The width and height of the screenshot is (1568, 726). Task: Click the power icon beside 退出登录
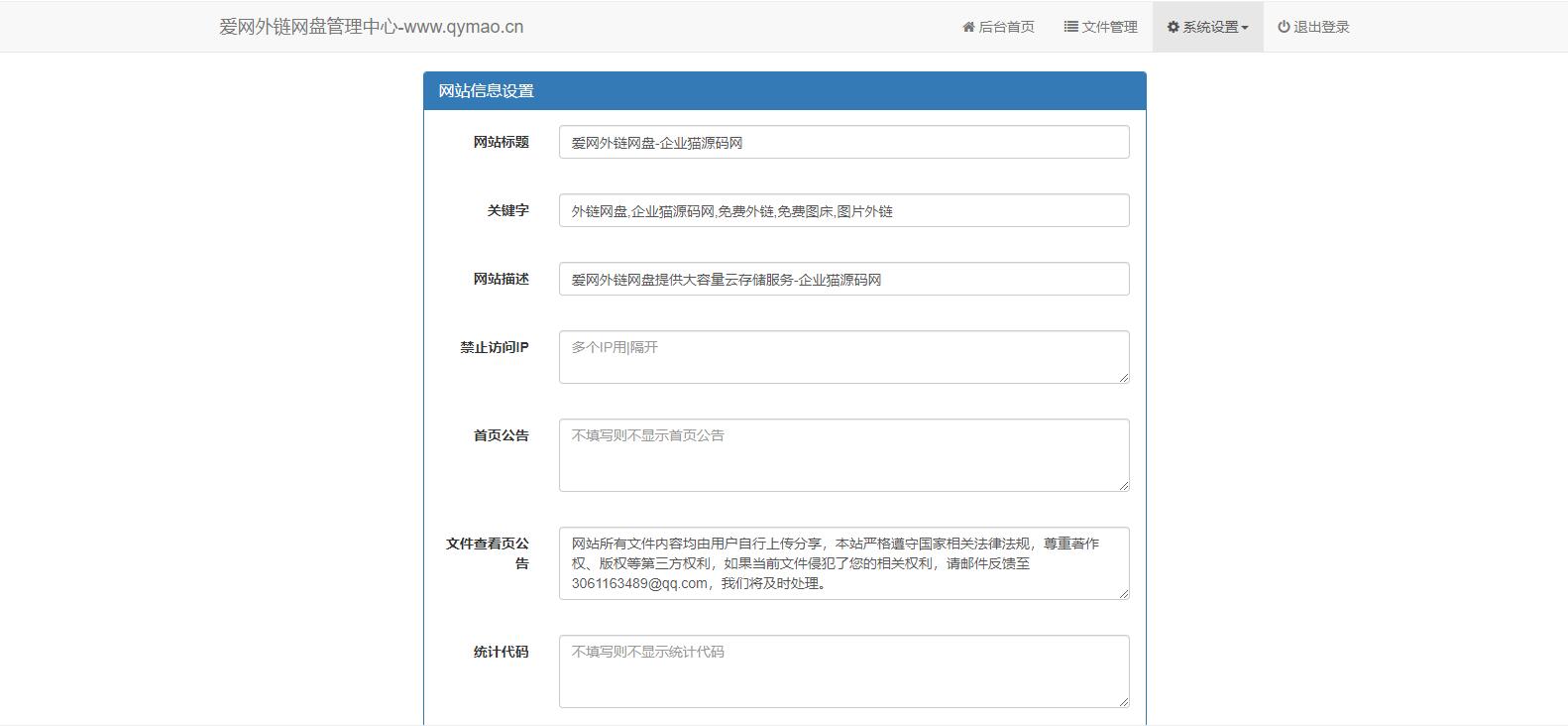click(x=1284, y=27)
